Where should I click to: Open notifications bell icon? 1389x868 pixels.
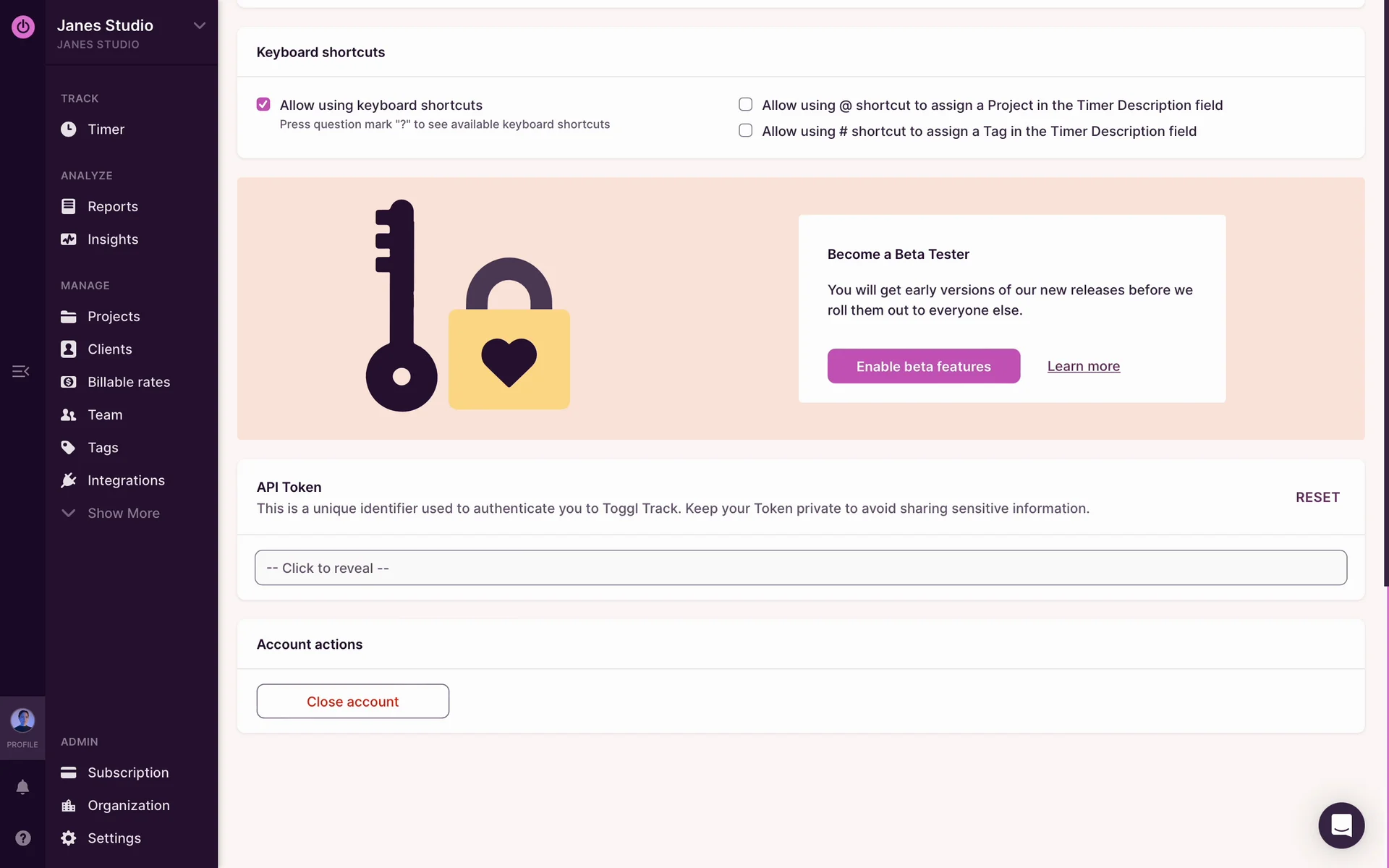pos(22,787)
